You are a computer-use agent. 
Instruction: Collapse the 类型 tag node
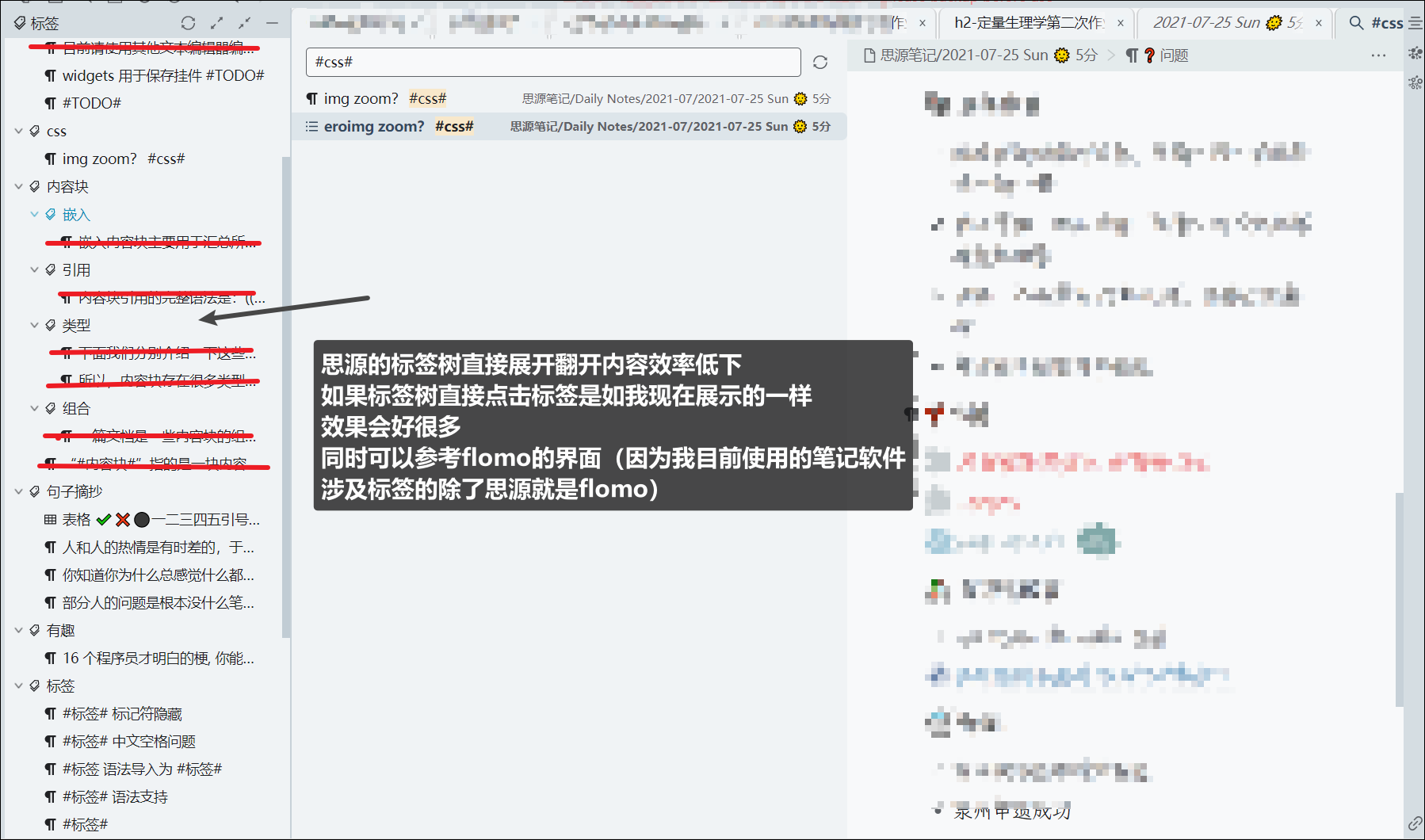(34, 325)
